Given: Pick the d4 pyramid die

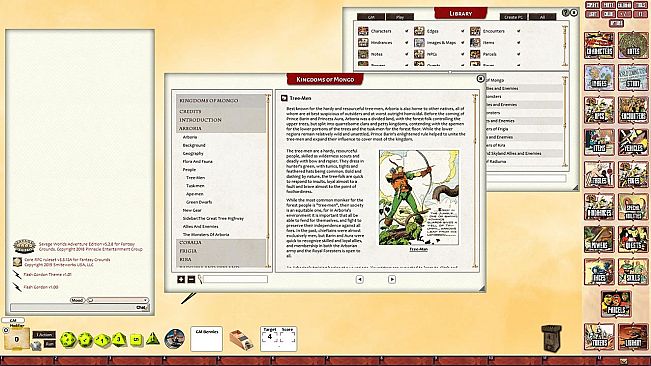Looking at the screenshot, I should click(x=152, y=338).
